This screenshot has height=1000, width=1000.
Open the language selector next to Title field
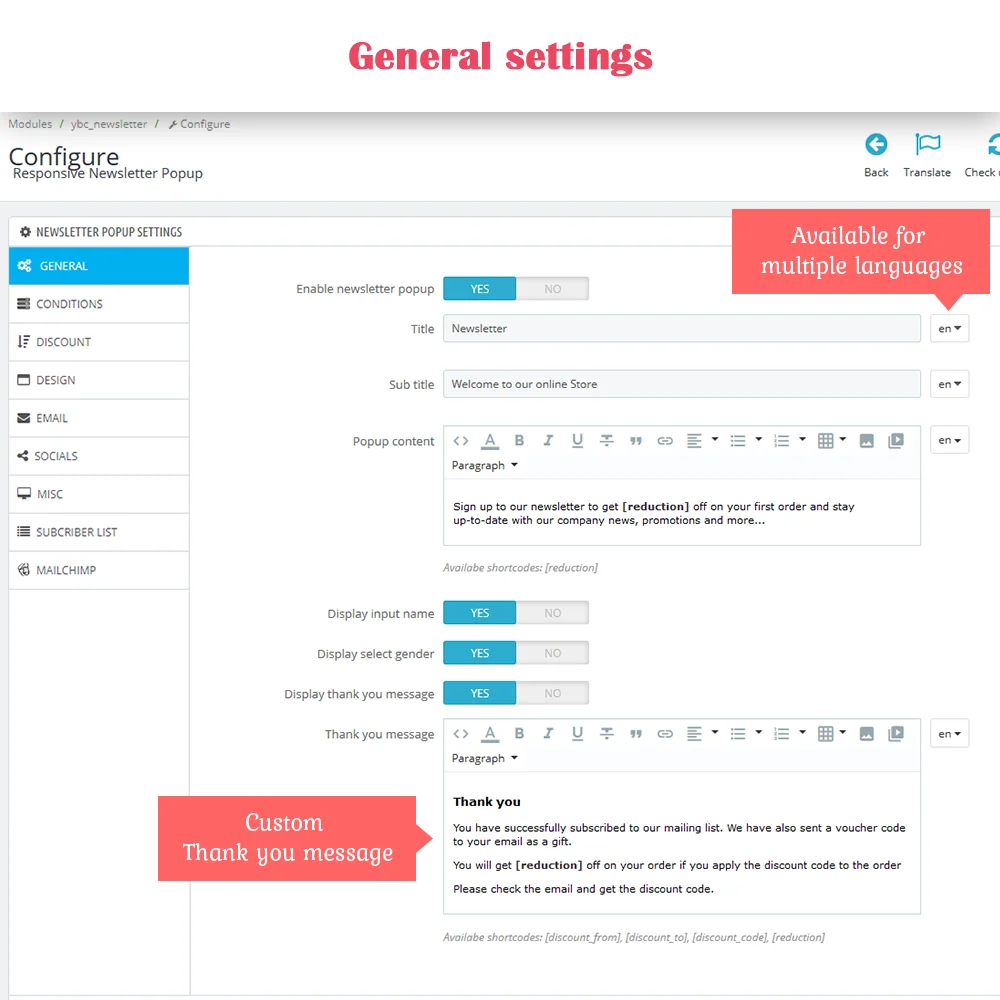click(x=948, y=328)
